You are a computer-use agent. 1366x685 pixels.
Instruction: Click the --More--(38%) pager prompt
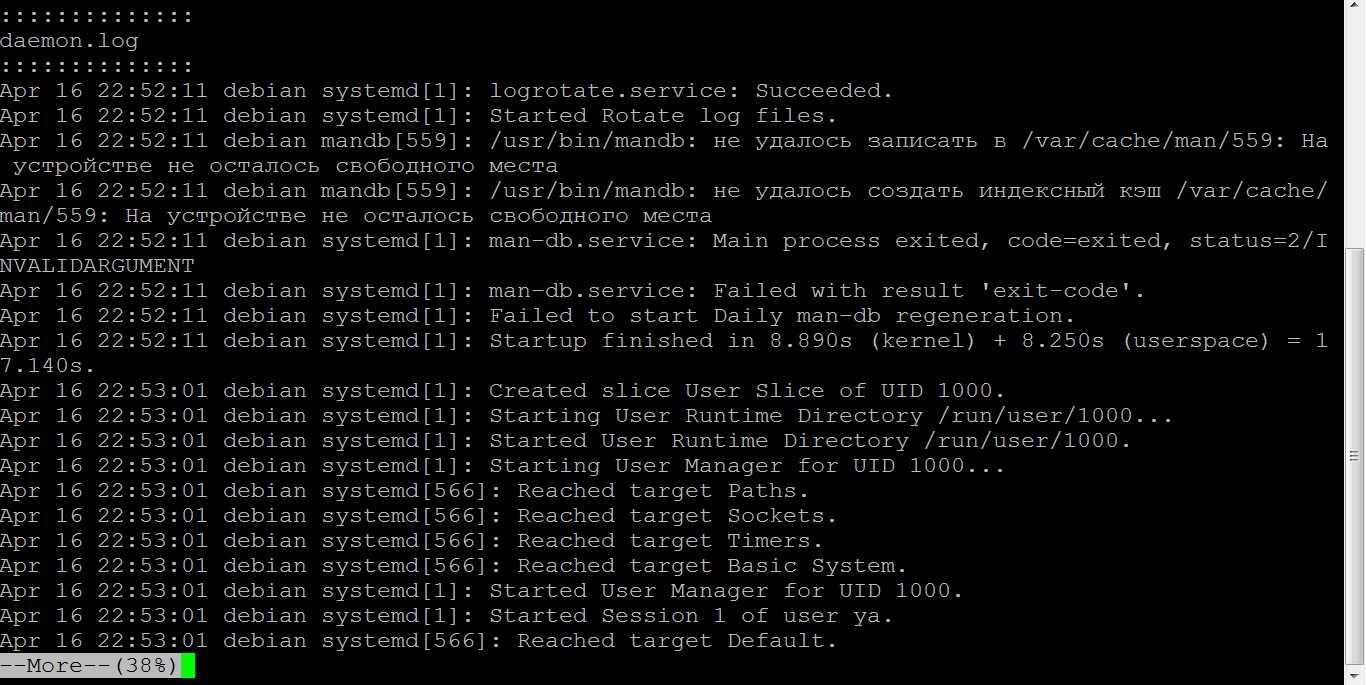click(90, 666)
